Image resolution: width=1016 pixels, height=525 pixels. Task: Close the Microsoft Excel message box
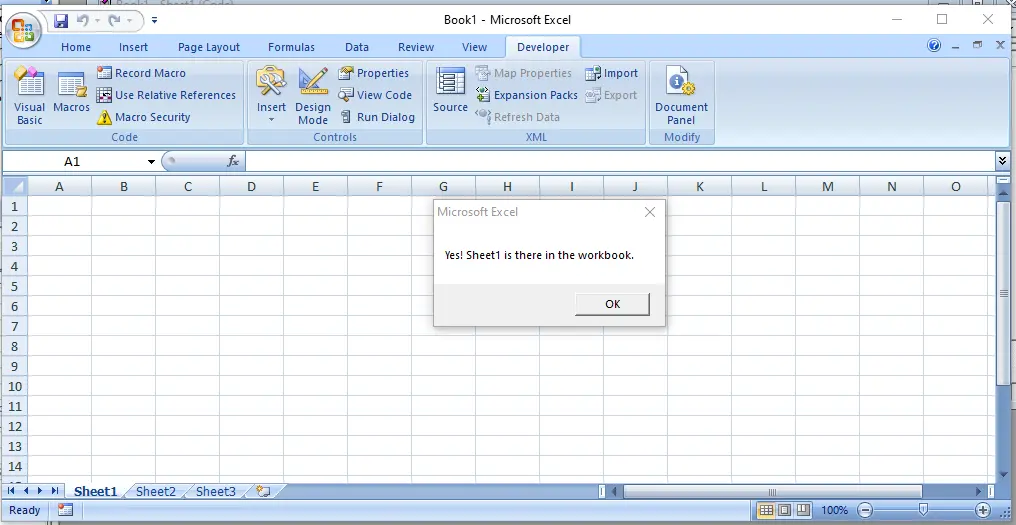coord(650,212)
